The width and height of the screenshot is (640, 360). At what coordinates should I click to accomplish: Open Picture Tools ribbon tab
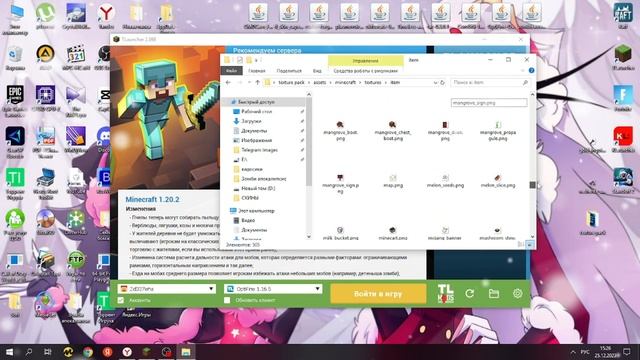365,71
